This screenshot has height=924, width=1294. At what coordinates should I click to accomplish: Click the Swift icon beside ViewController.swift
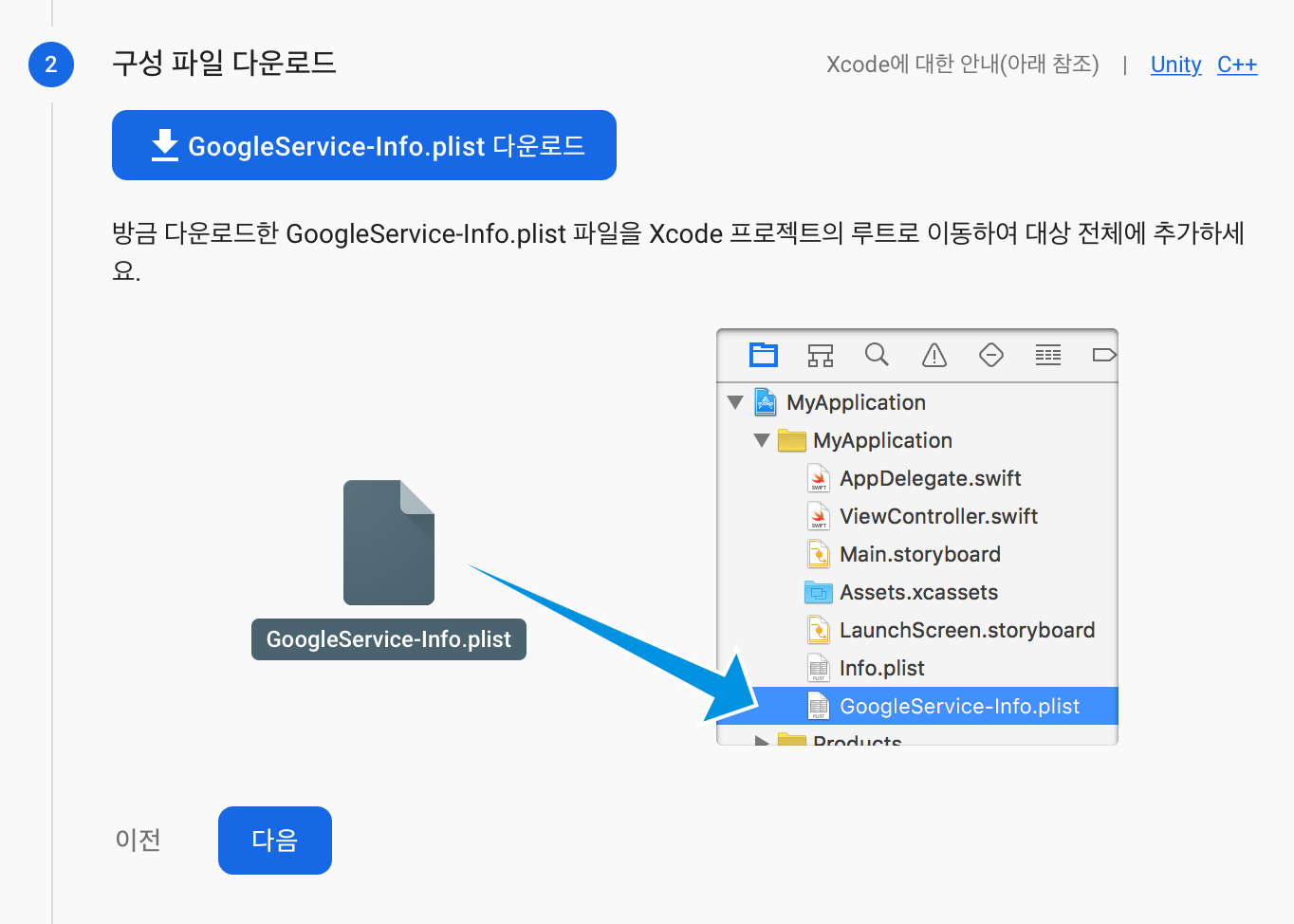pyautogui.click(x=819, y=516)
